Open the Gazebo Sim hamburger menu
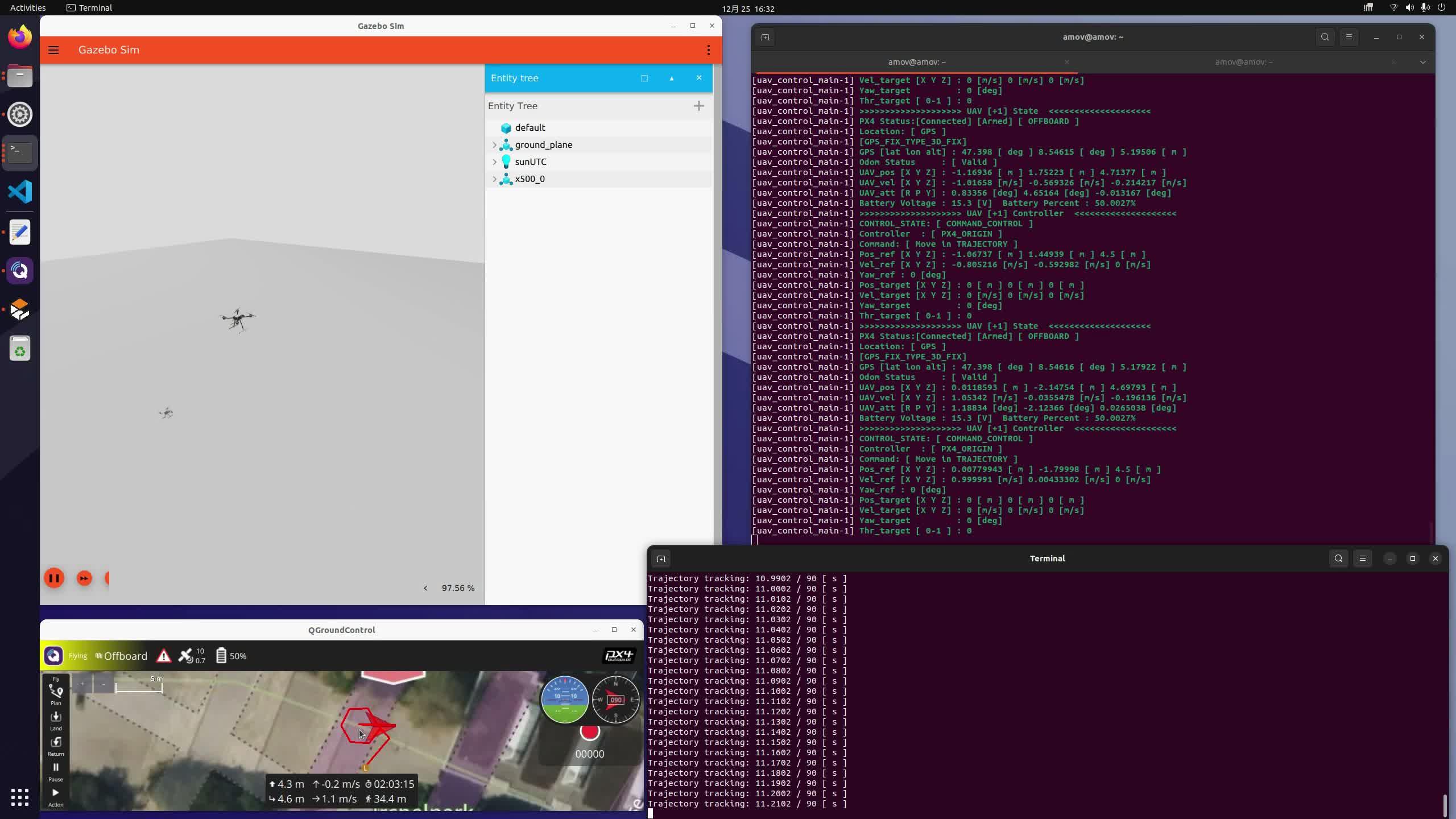 [53, 50]
